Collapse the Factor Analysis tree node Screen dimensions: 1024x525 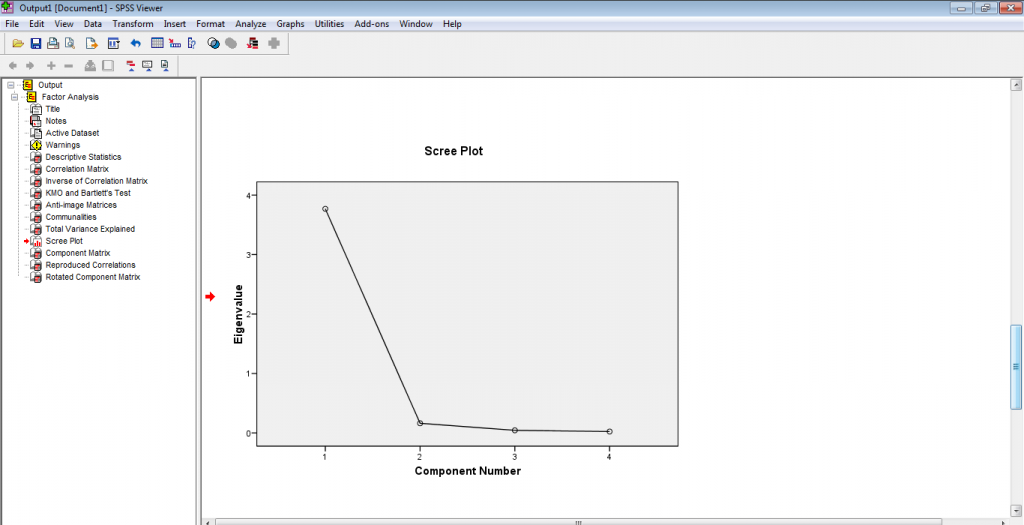pos(15,97)
